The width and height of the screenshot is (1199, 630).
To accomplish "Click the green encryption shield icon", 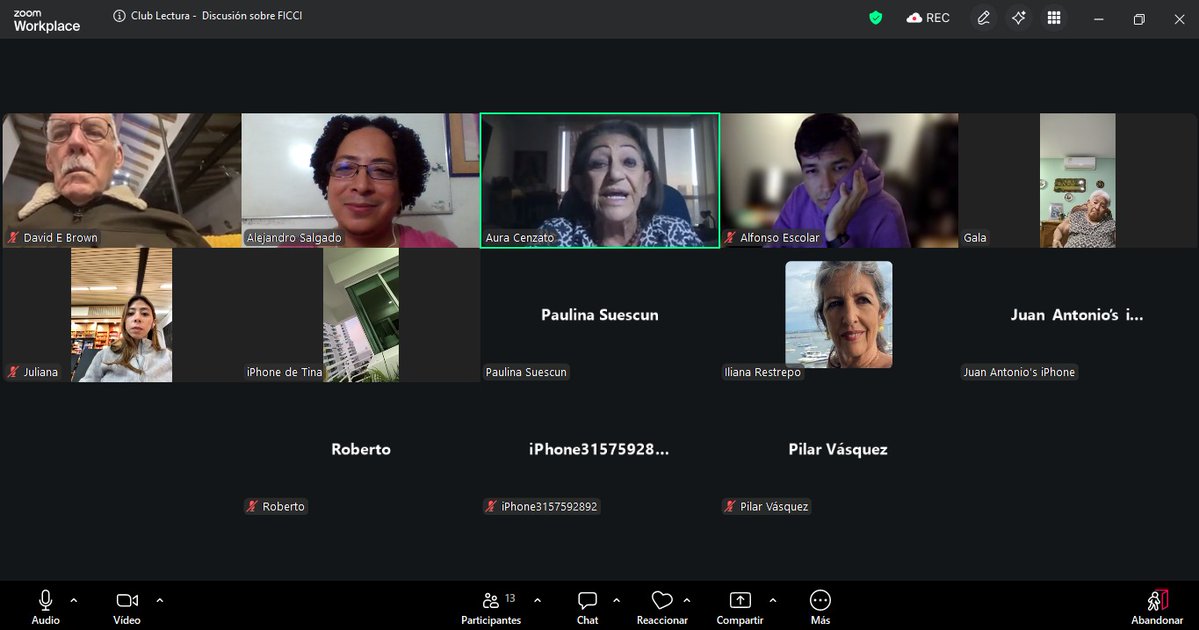I will coord(876,18).
